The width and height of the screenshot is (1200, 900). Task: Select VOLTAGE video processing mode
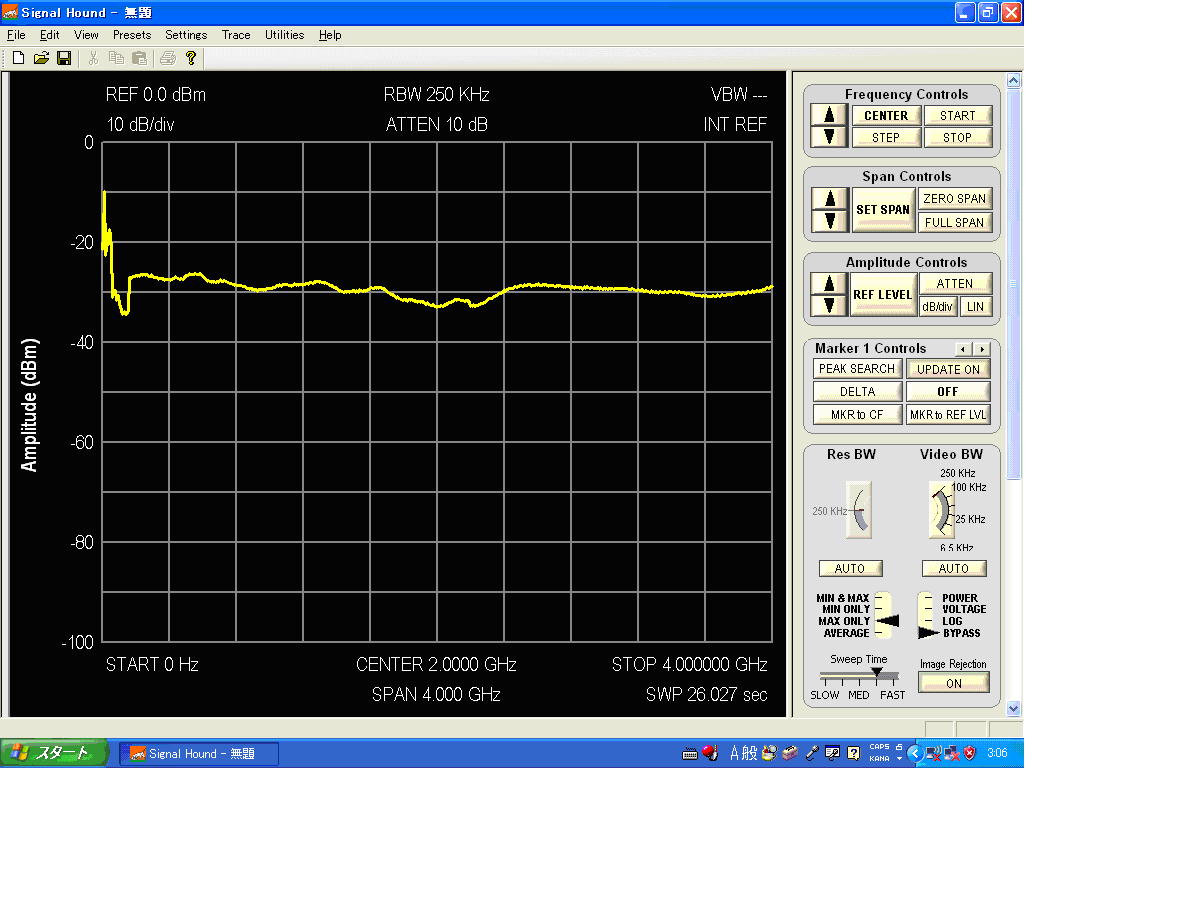(x=964, y=609)
